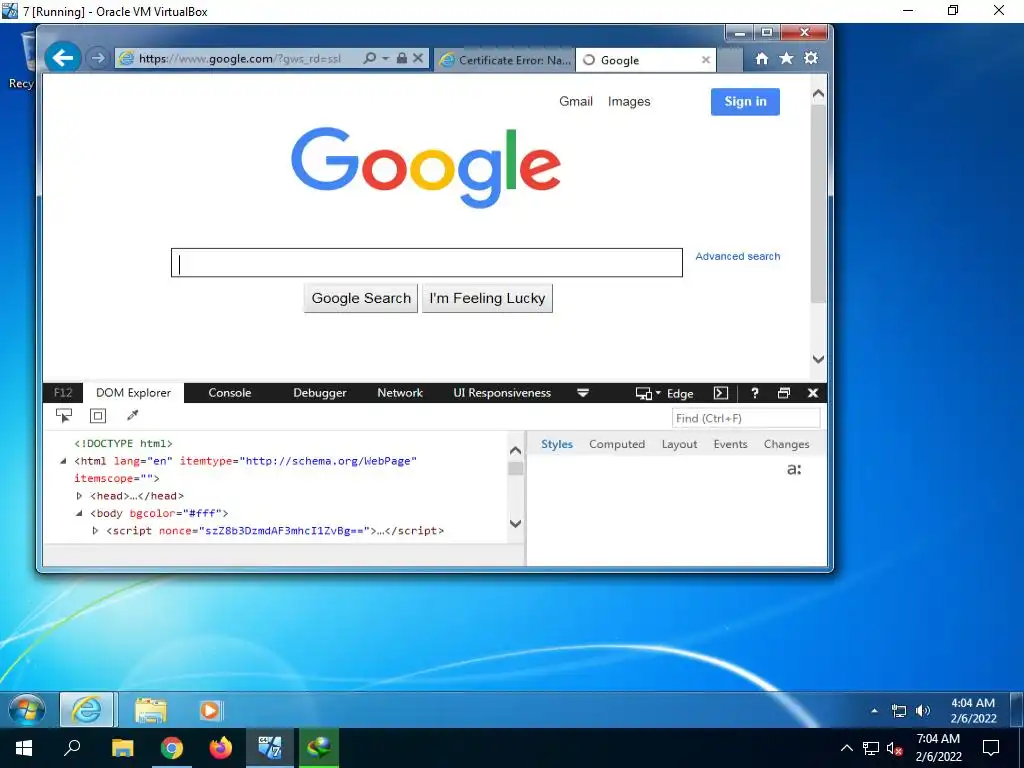Viewport: 1024px width, 768px height.
Task: Focus the Find (Ctrl+F) box
Action: tap(746, 418)
